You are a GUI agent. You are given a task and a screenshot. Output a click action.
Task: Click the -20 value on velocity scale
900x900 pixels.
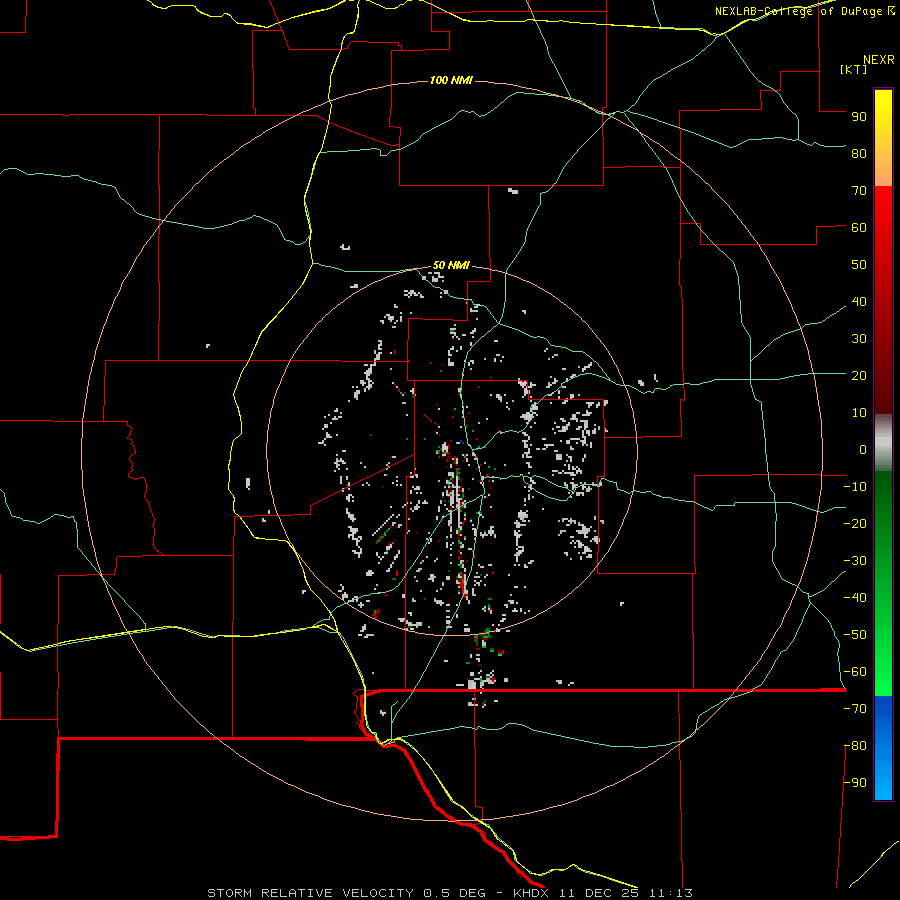click(x=855, y=523)
